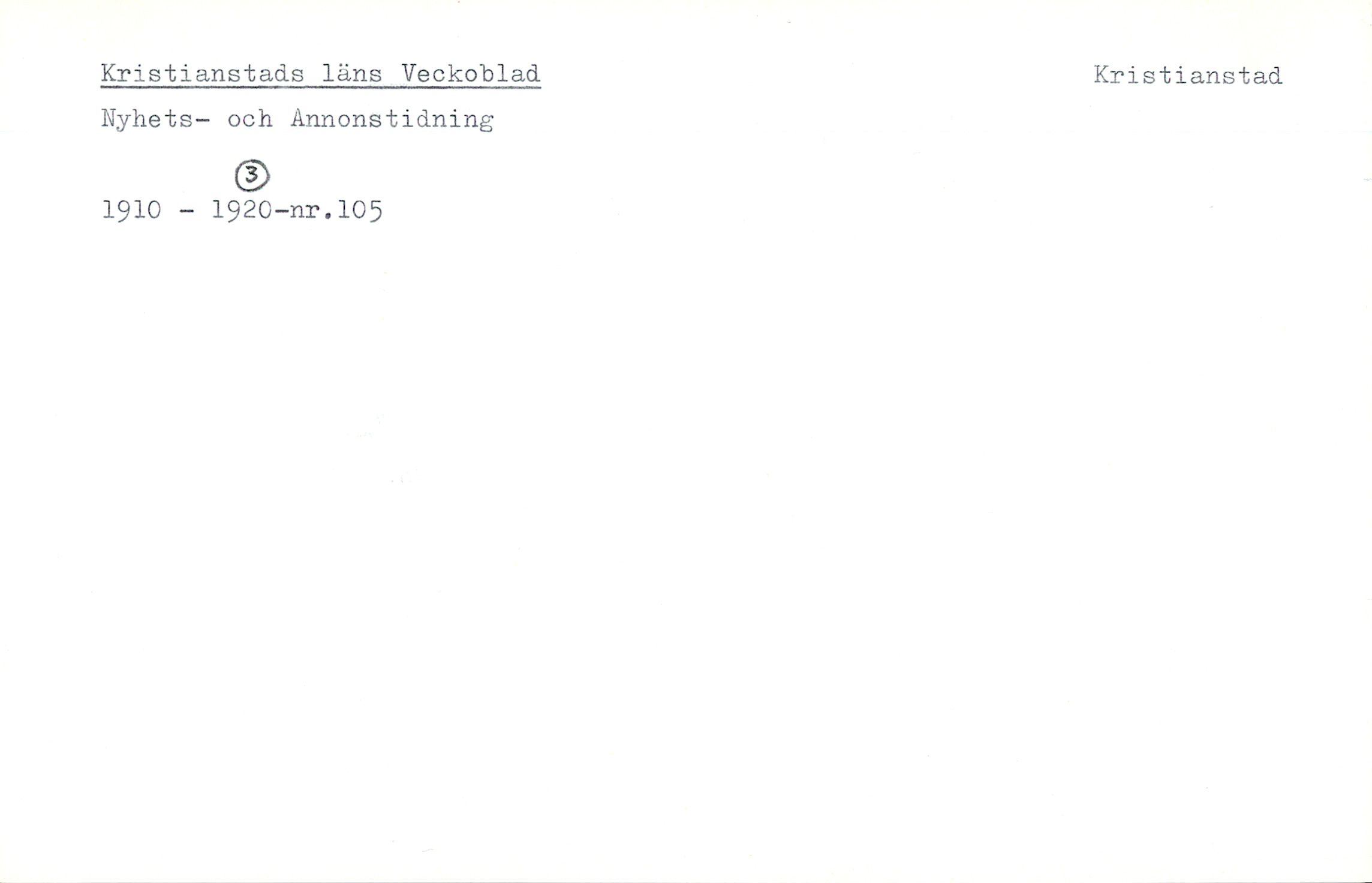This screenshot has height=883, width=1372.
Task: Click the underline beneath the title
Action: tap(321, 88)
